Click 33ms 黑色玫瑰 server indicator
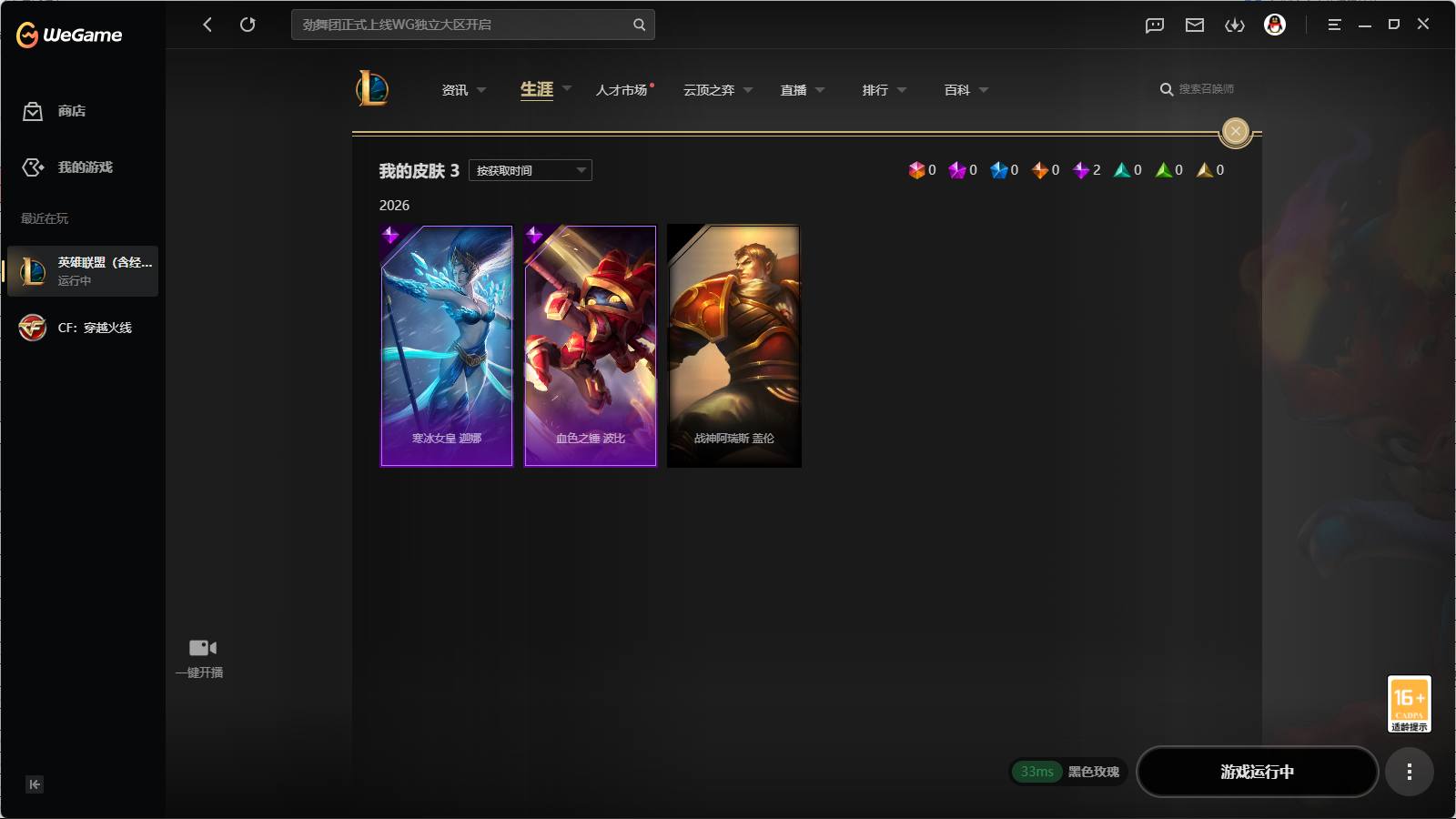This screenshot has width=1456, height=819. [1068, 772]
